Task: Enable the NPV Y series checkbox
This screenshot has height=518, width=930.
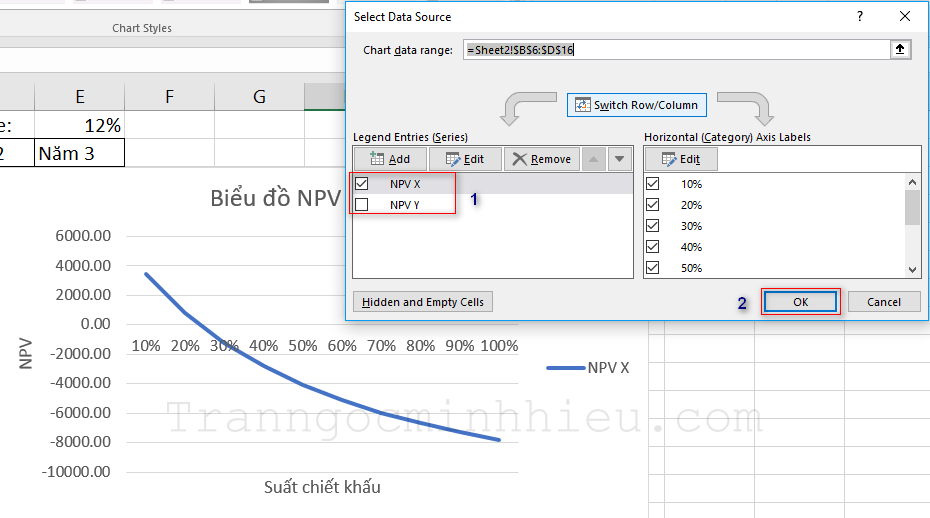Action: 362,205
